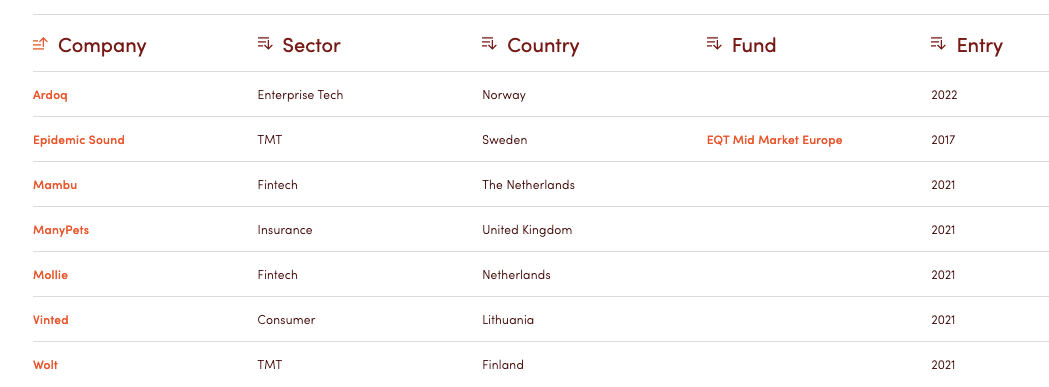This screenshot has height=387, width=1049.
Task: Click the United Kingdom country cell
Action: 527,230
